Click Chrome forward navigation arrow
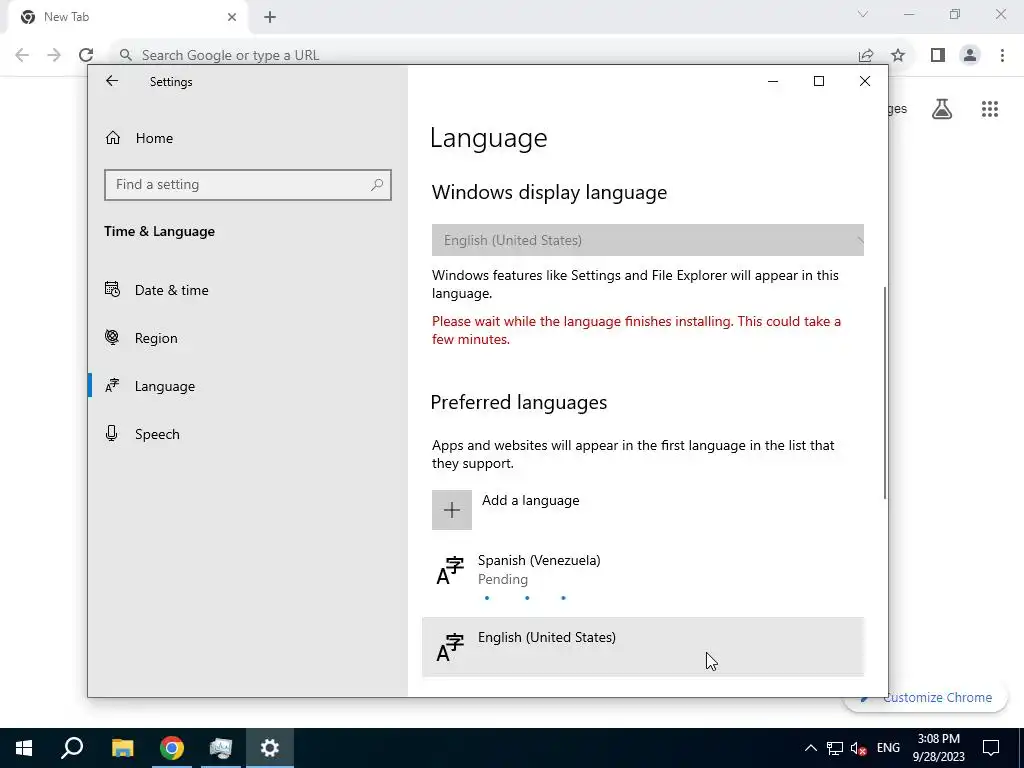The image size is (1024, 768). click(54, 55)
